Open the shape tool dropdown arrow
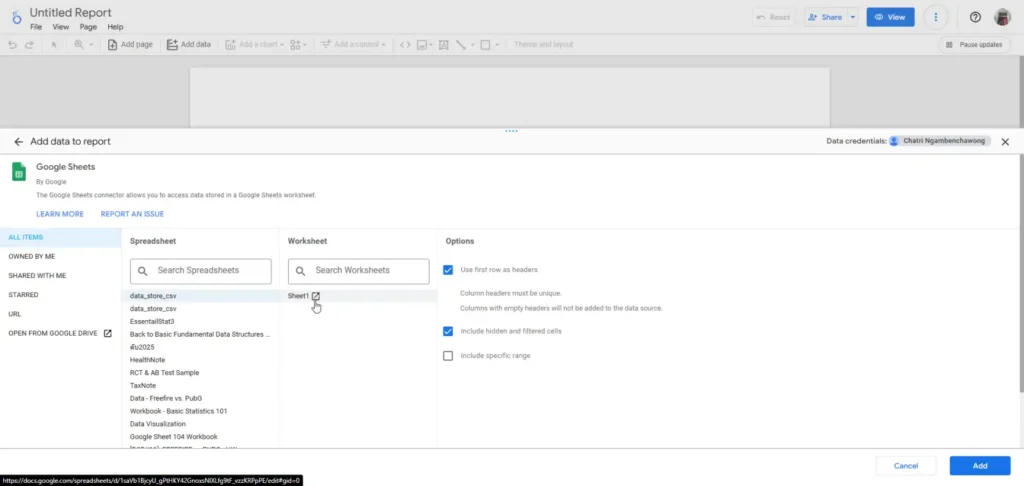The width and height of the screenshot is (1024, 486). 497,44
